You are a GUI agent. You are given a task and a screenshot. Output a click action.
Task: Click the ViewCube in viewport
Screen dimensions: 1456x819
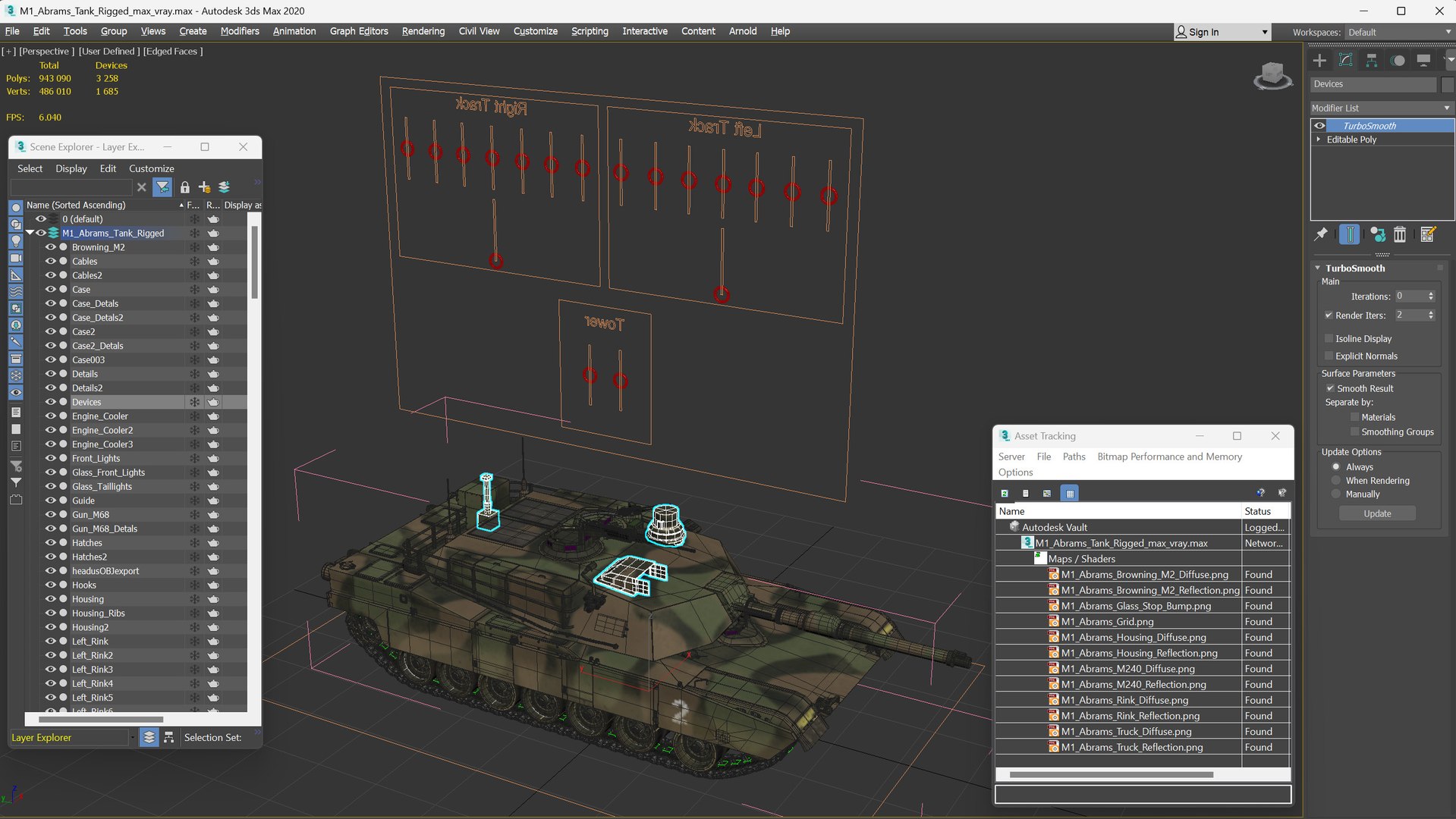[1272, 76]
